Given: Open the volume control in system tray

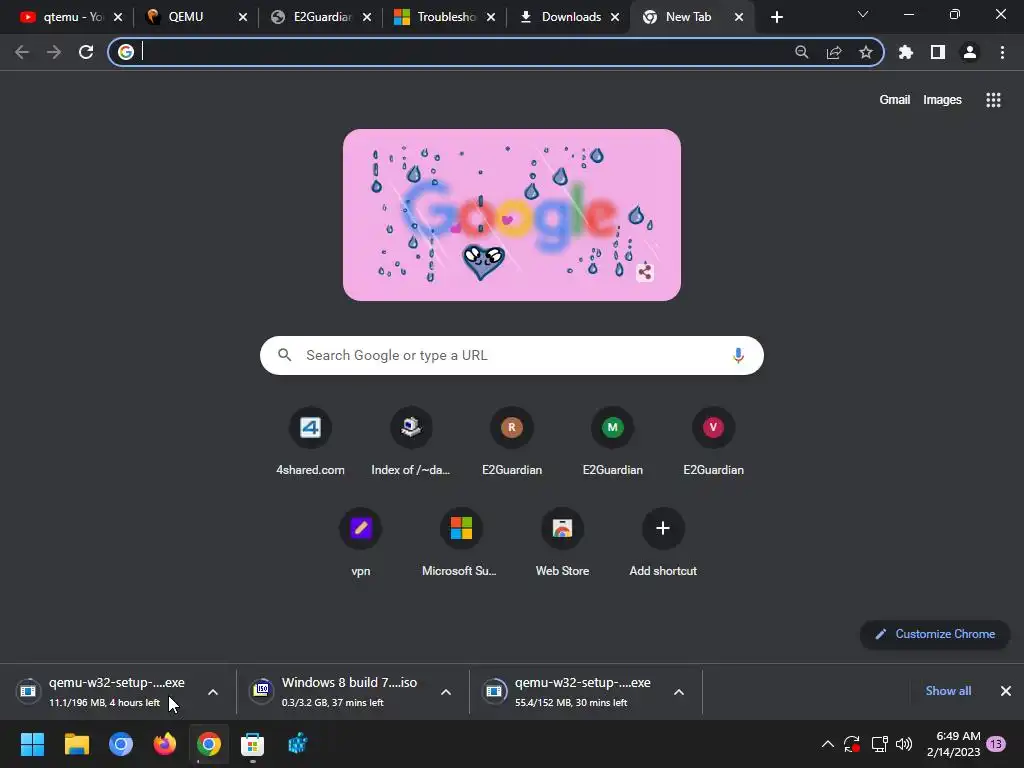Looking at the screenshot, I should coord(904,744).
